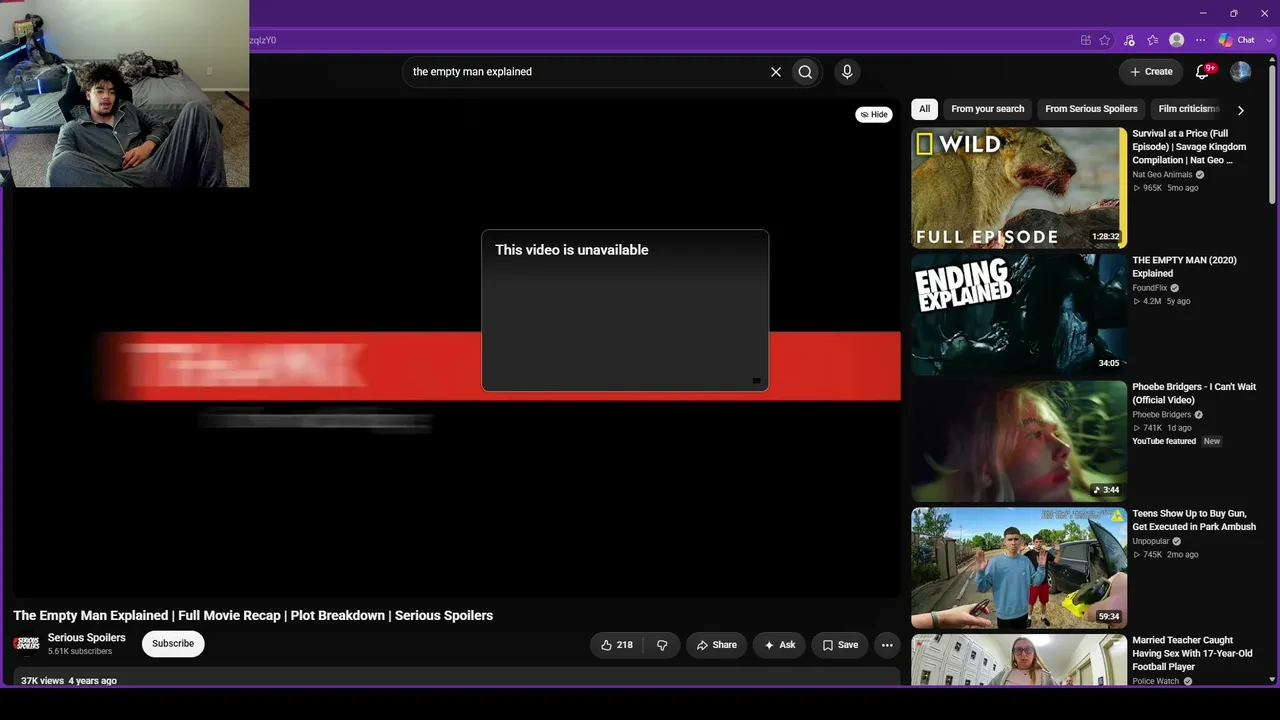Open 'Survival at a Price' video title

click(x=1189, y=147)
